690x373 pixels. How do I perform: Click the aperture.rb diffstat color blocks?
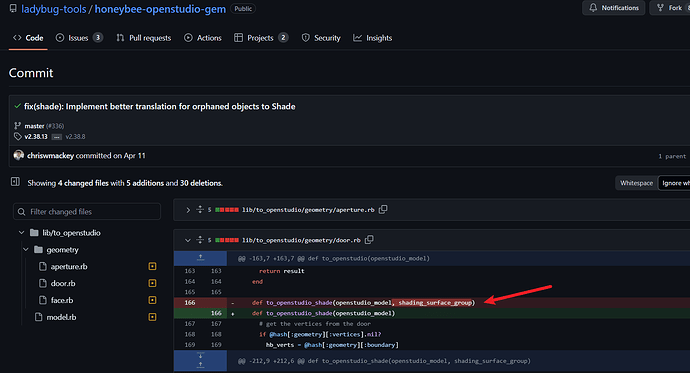coord(227,210)
